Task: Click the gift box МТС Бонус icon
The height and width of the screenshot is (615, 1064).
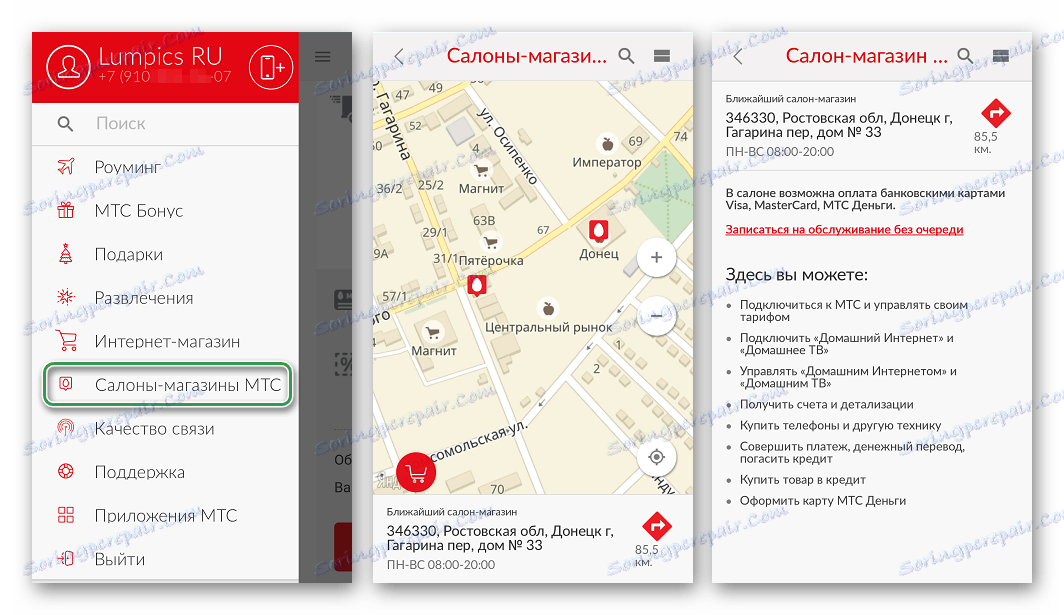Action: [66, 210]
